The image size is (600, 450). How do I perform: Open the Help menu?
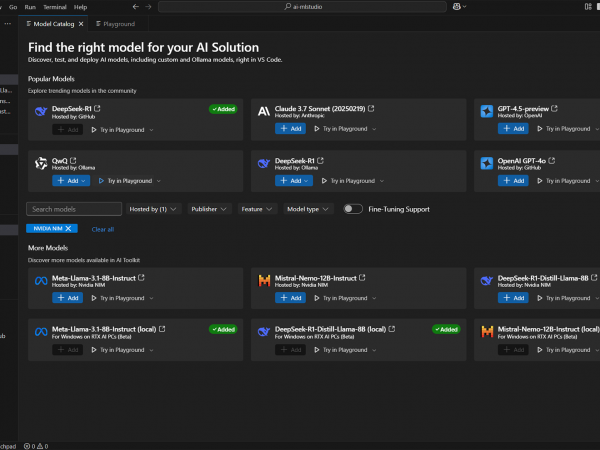click(80, 7)
